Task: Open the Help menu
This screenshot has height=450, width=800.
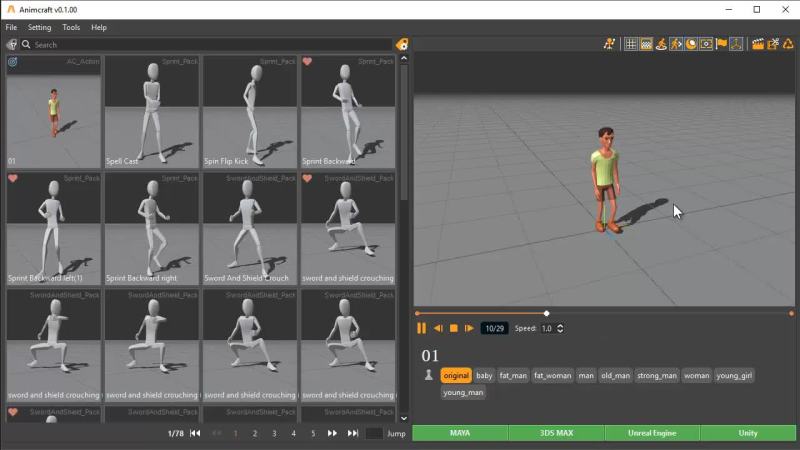Action: (98, 27)
